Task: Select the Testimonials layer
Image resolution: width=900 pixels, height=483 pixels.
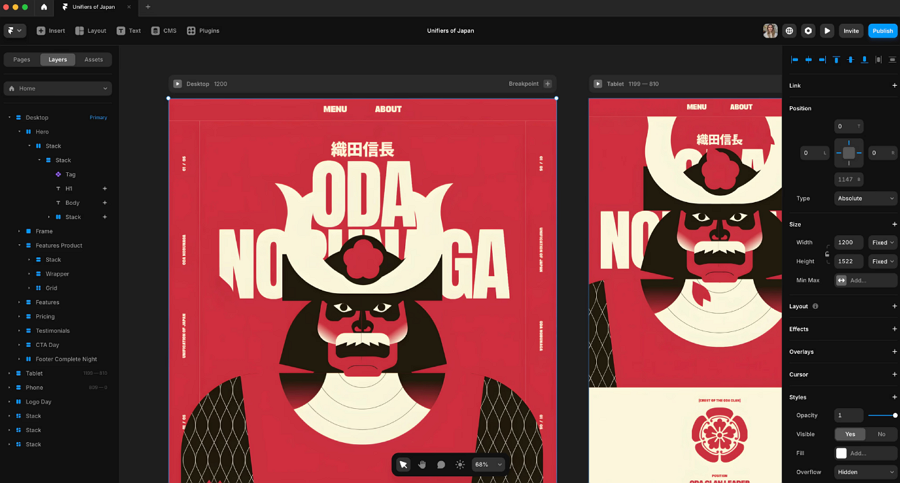Action: coord(52,331)
